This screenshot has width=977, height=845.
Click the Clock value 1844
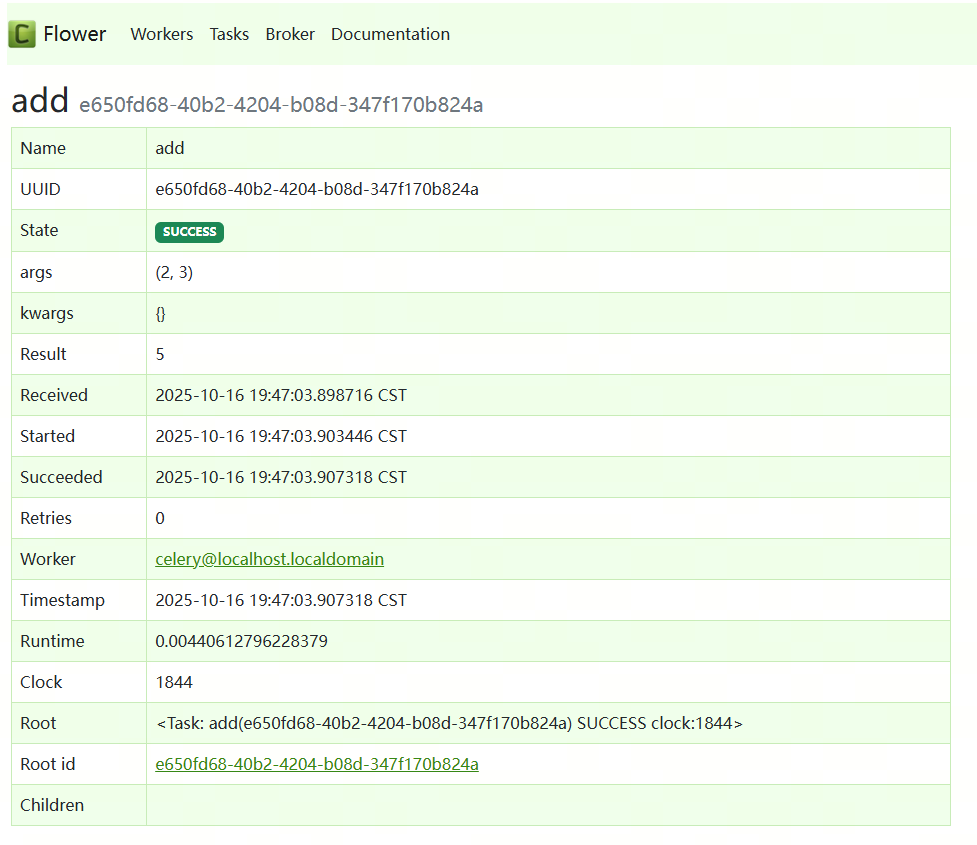pos(170,682)
